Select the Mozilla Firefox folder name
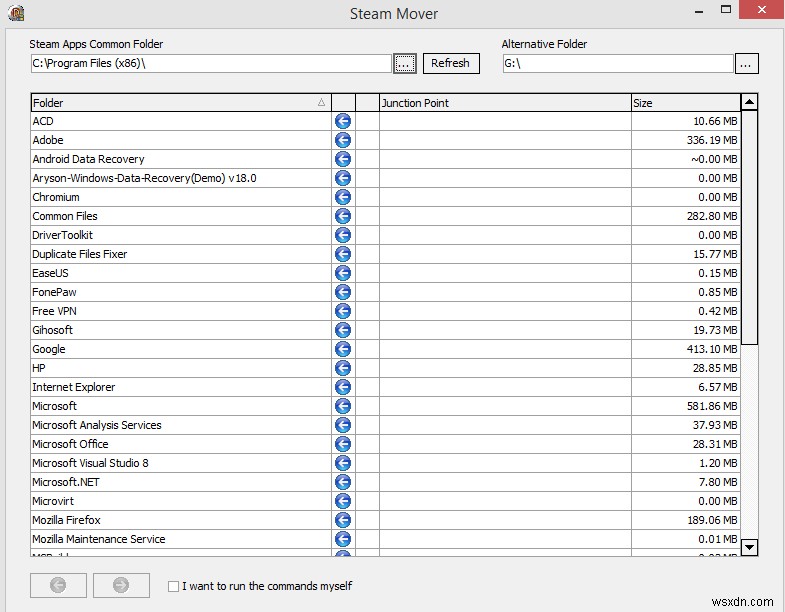Viewport: 785px width, 612px height. tap(67, 520)
